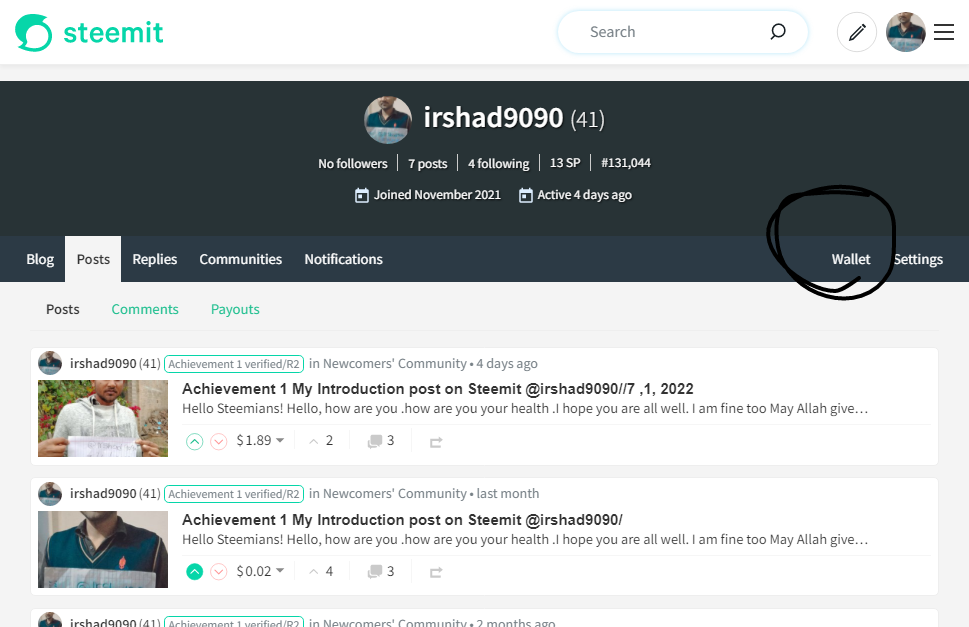Image resolution: width=969 pixels, height=627 pixels.
Task: Switch to Comments sub-filter
Action: pyautogui.click(x=145, y=309)
